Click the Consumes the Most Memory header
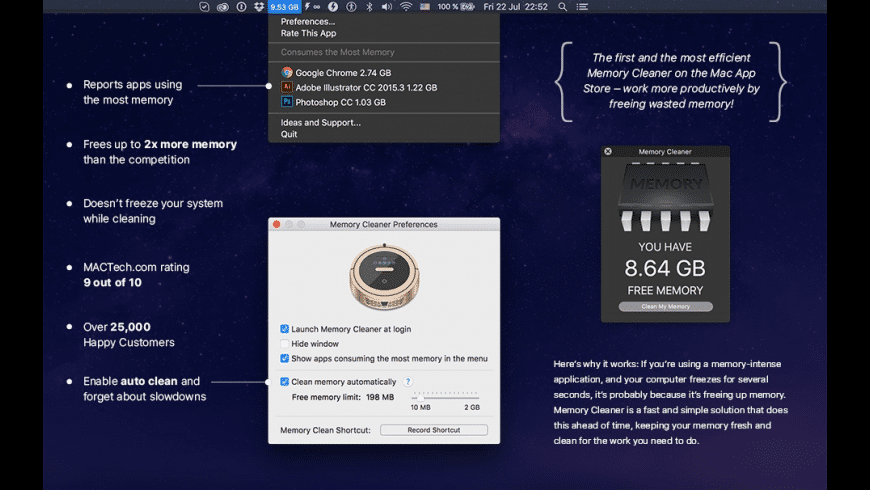This screenshot has height=490, width=870. tap(337, 52)
